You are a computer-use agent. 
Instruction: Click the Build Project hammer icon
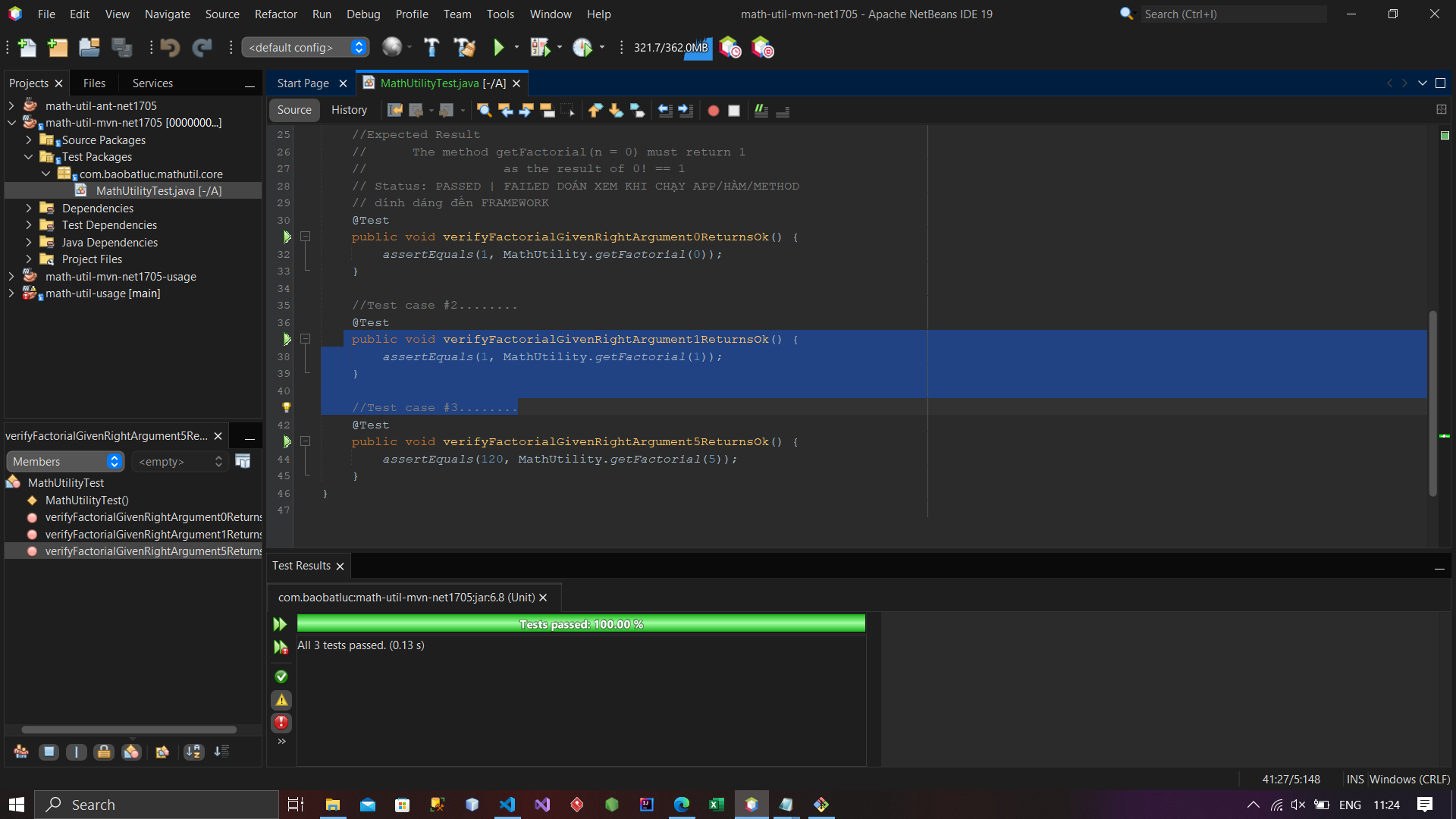pos(431,48)
